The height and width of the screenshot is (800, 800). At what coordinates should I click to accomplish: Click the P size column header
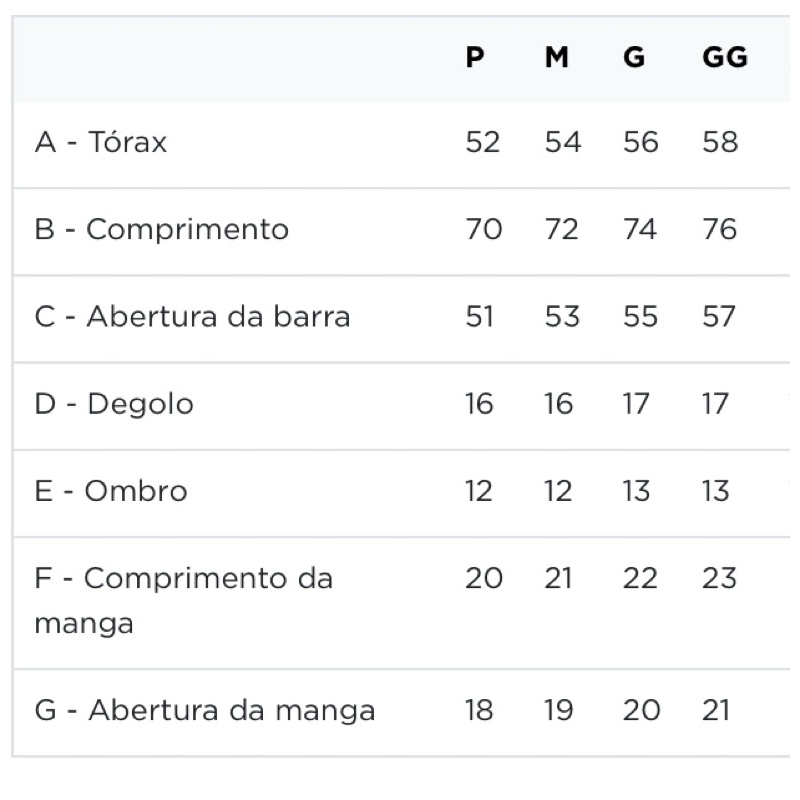(475, 58)
